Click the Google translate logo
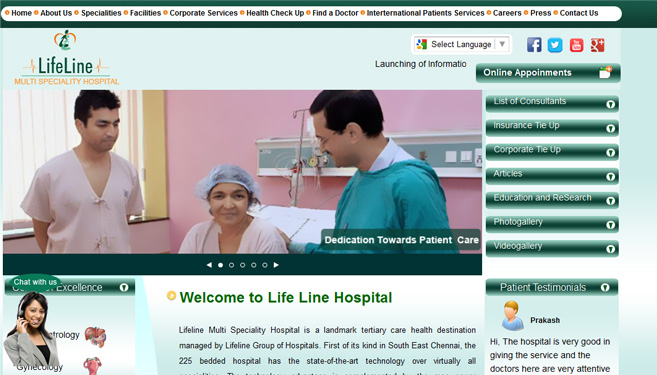The image size is (657, 375). coord(422,44)
